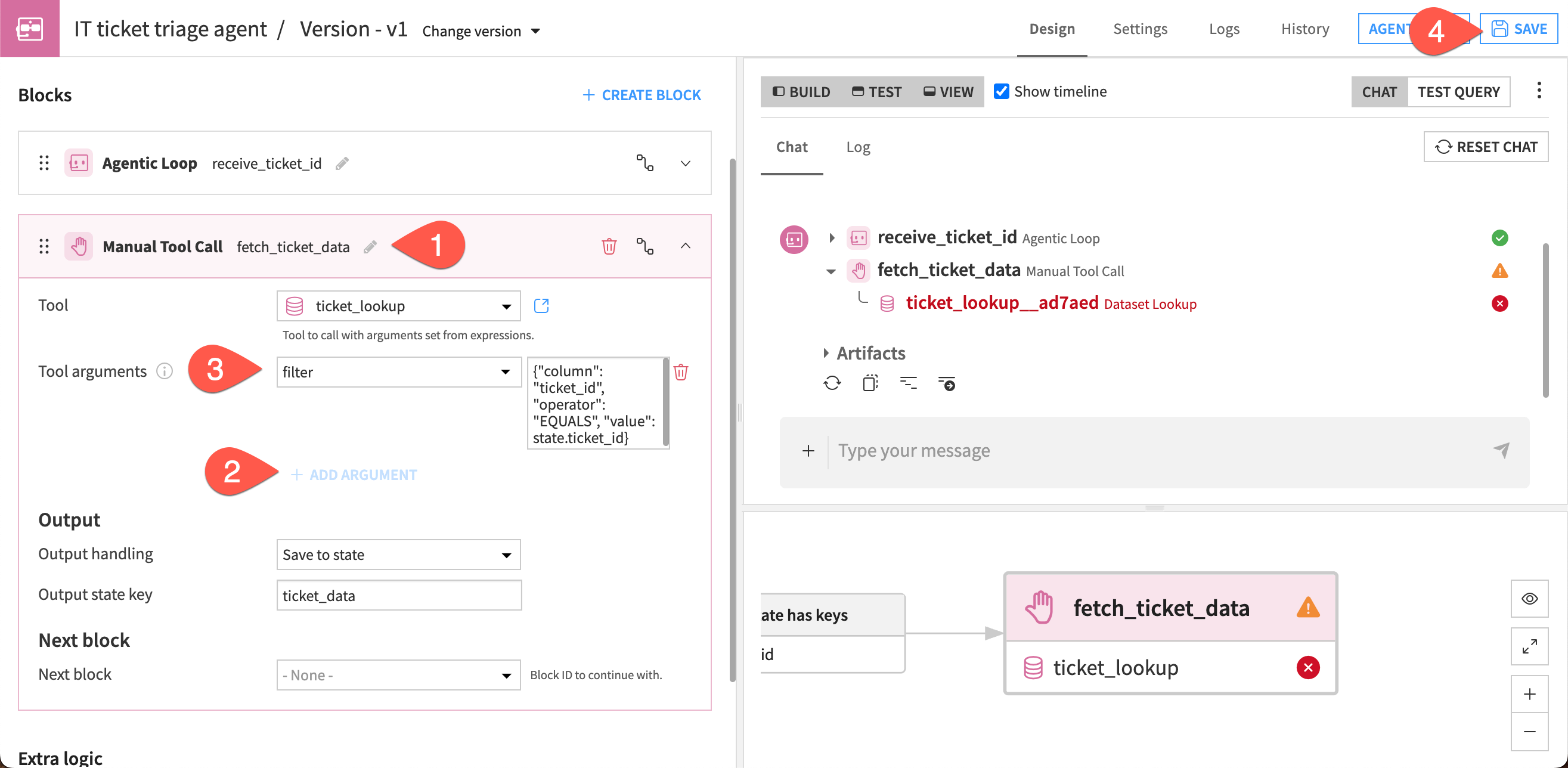
Task: Open the Change version dropdown
Action: pos(481,31)
